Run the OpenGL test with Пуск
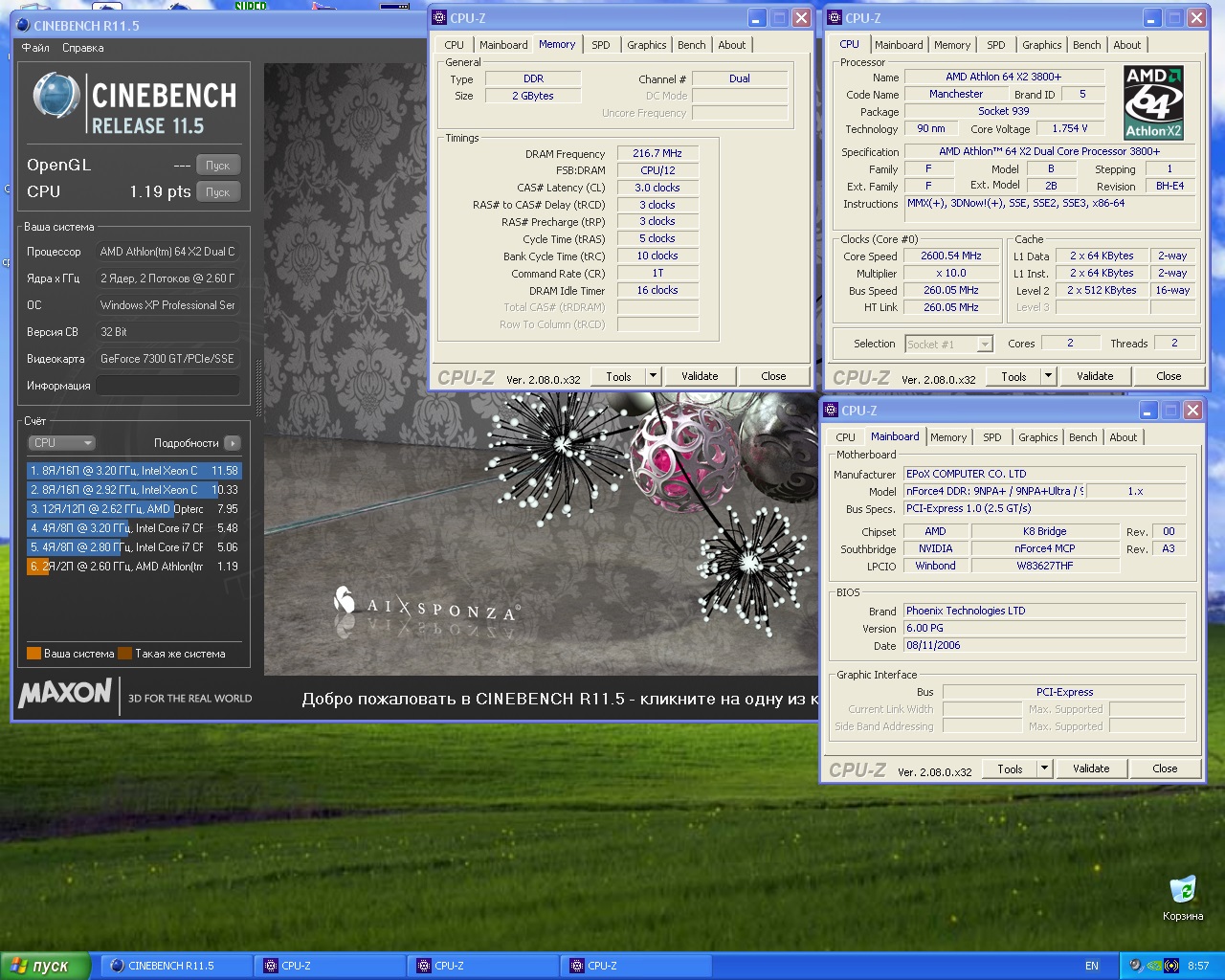 click(217, 166)
